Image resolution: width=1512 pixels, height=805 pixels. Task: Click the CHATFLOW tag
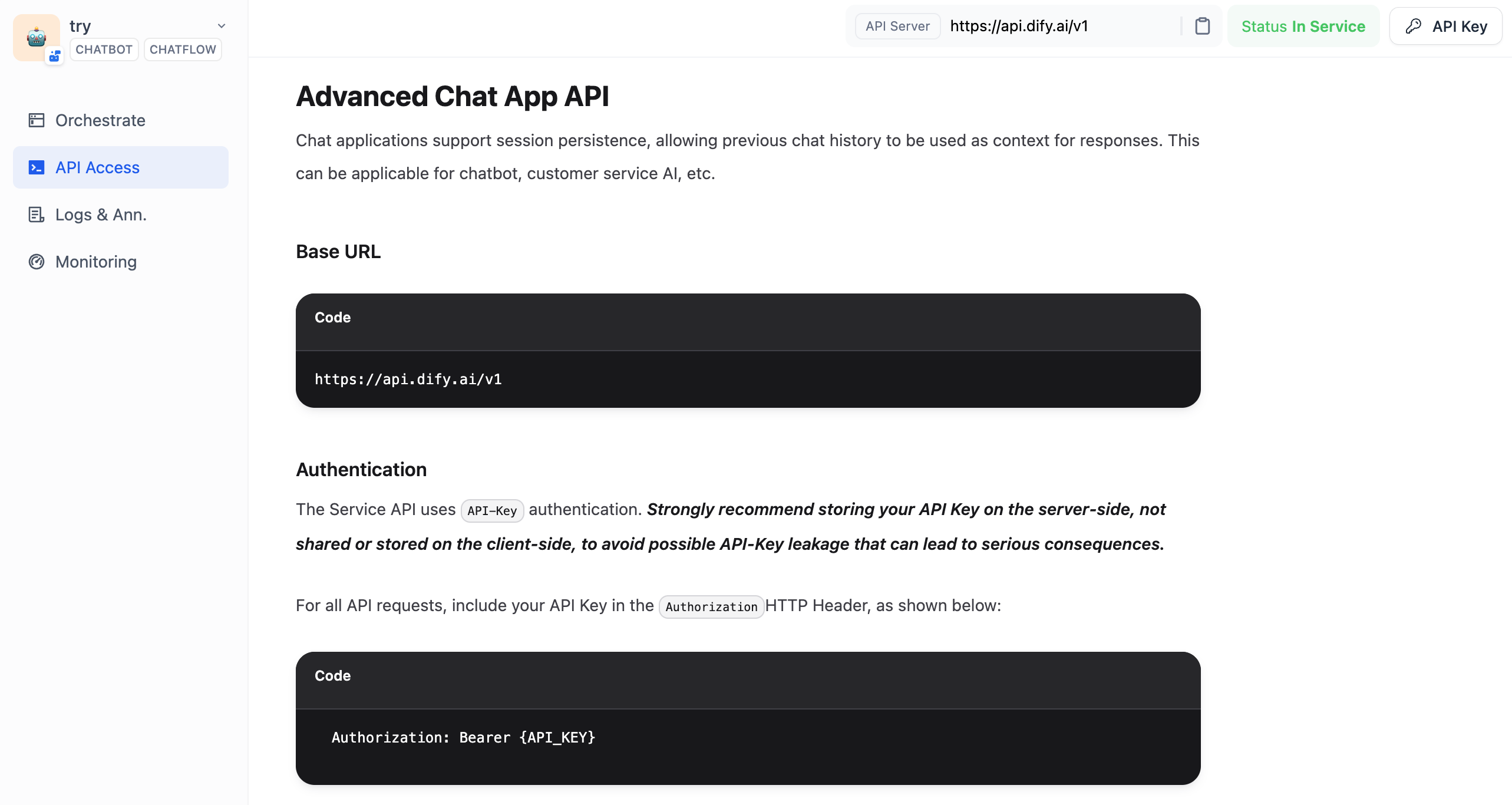(x=183, y=50)
